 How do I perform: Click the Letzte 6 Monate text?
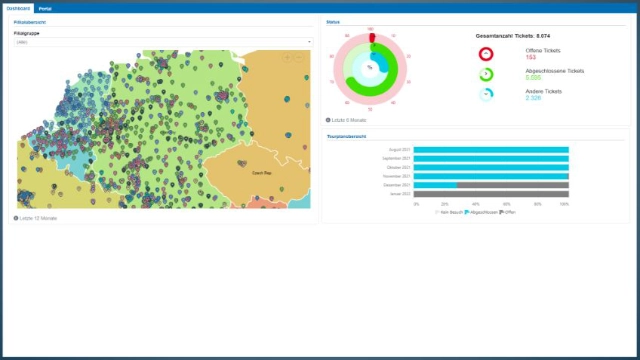coord(349,120)
